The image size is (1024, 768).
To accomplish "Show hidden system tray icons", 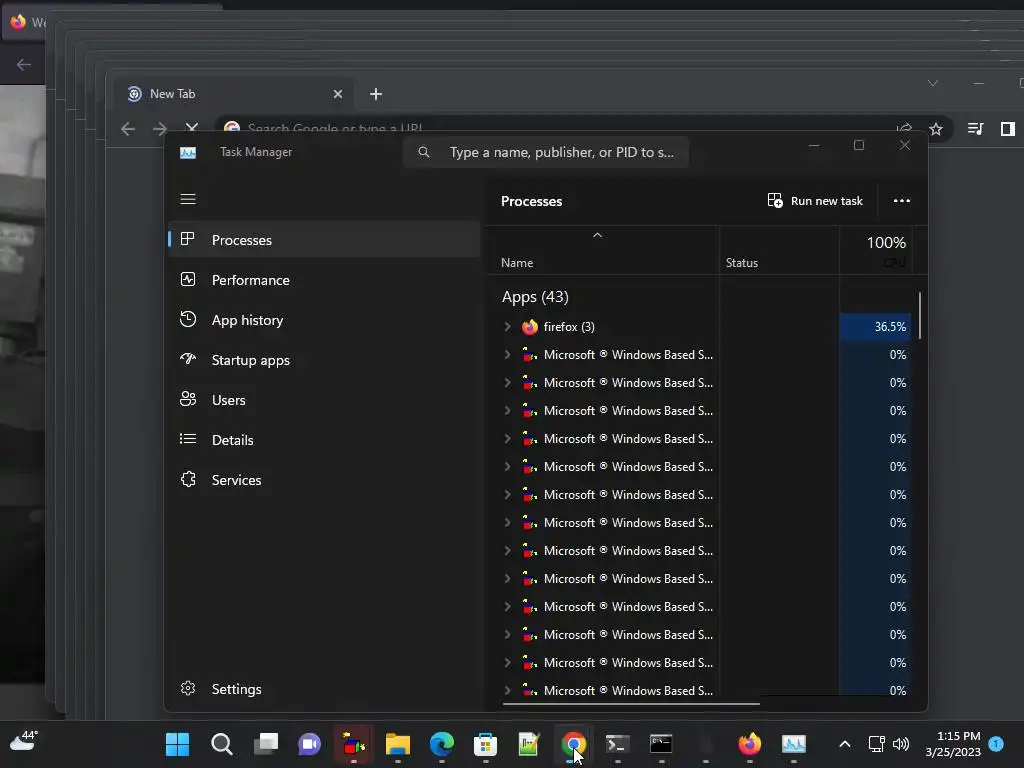I will pyautogui.click(x=844, y=744).
